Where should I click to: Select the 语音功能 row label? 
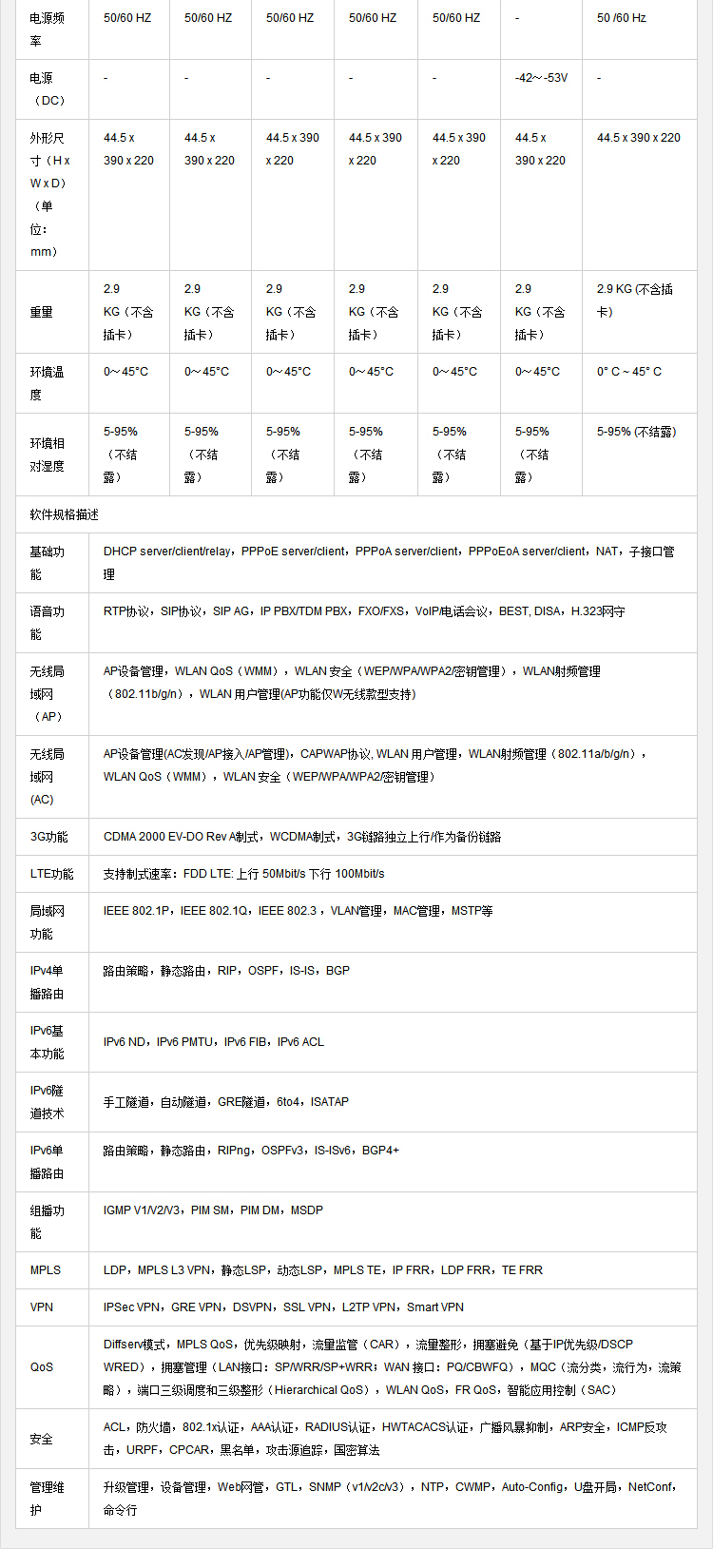[48, 623]
